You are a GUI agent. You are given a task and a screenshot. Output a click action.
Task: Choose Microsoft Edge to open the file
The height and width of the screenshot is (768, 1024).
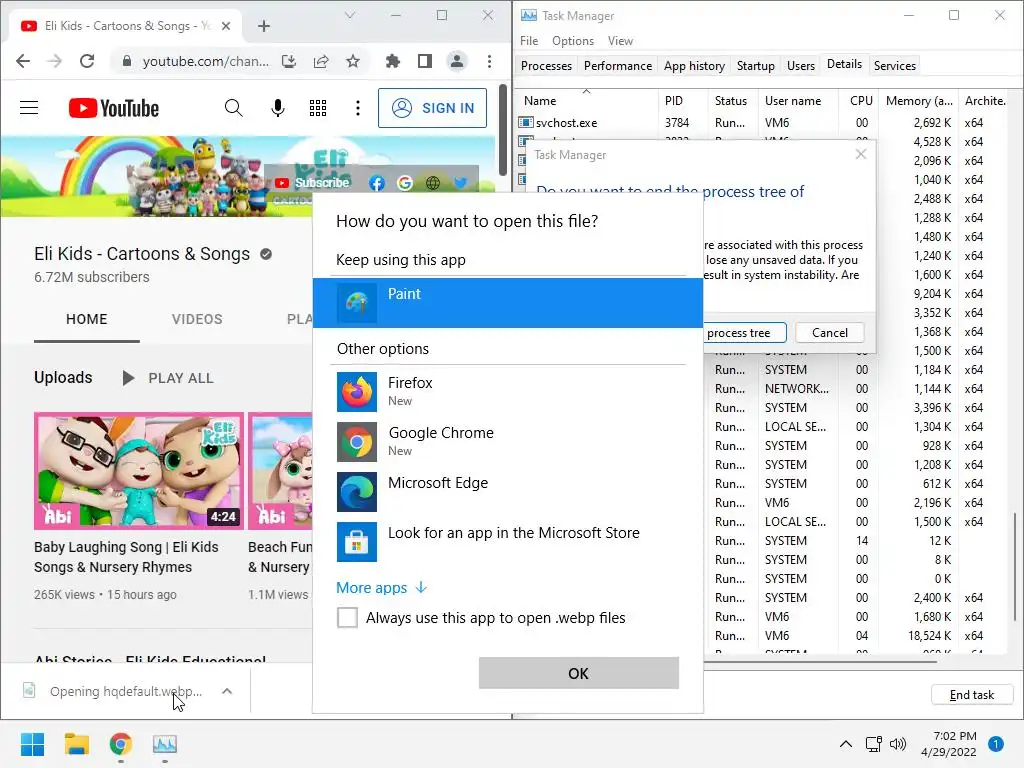click(508, 491)
